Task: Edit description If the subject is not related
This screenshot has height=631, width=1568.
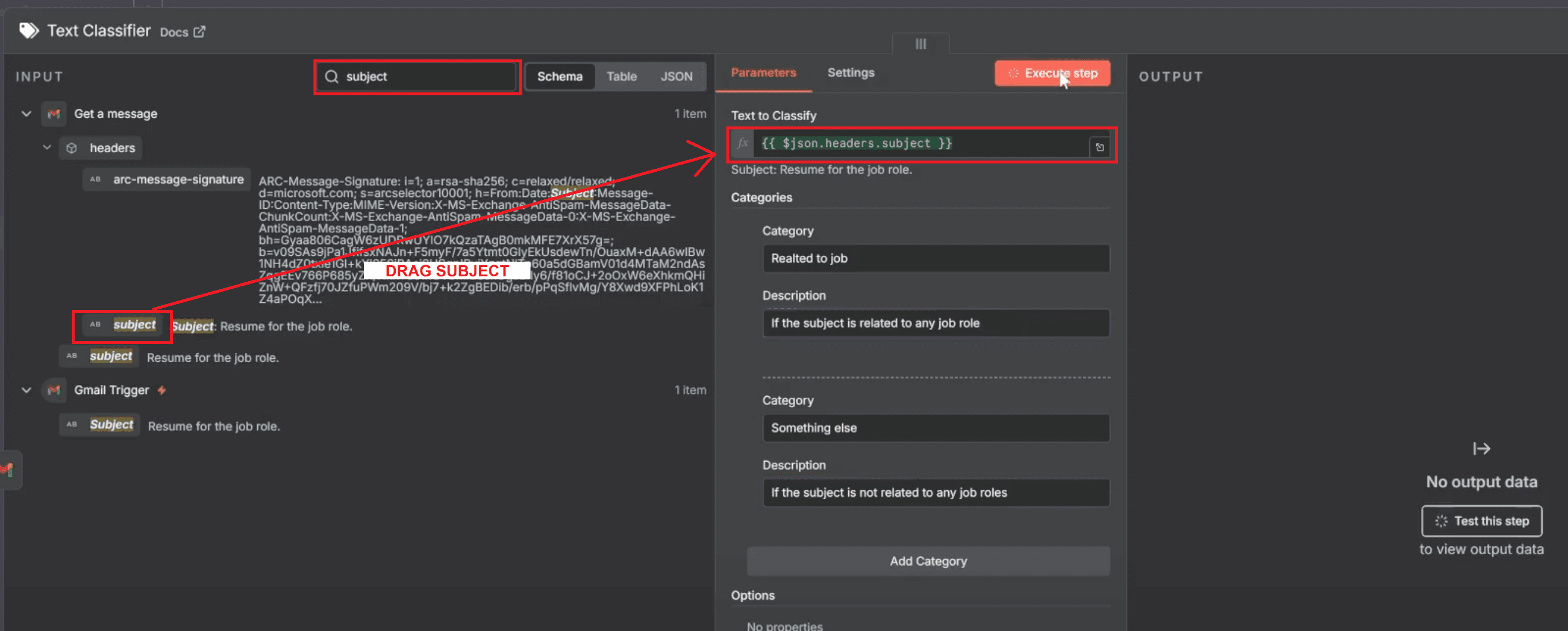Action: click(x=936, y=493)
